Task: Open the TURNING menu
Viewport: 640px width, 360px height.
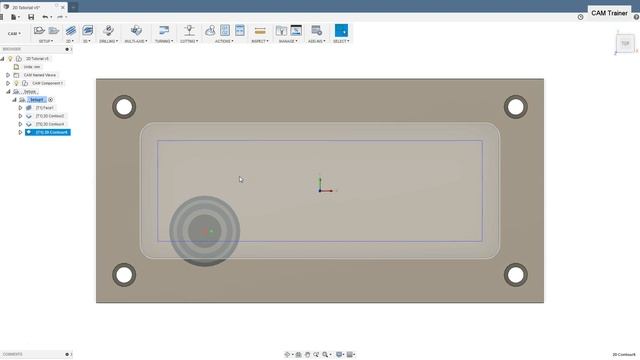Action: [x=164, y=41]
